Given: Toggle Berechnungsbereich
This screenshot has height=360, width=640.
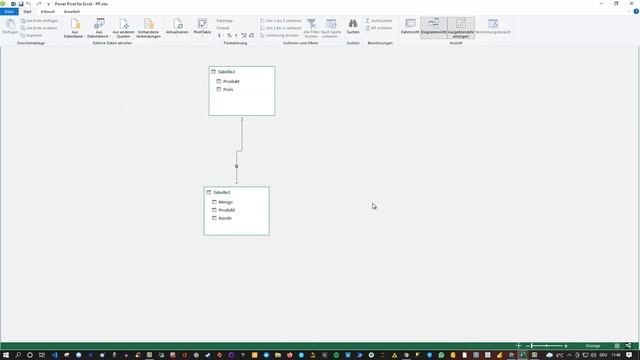Looking at the screenshot, I should pos(493,26).
